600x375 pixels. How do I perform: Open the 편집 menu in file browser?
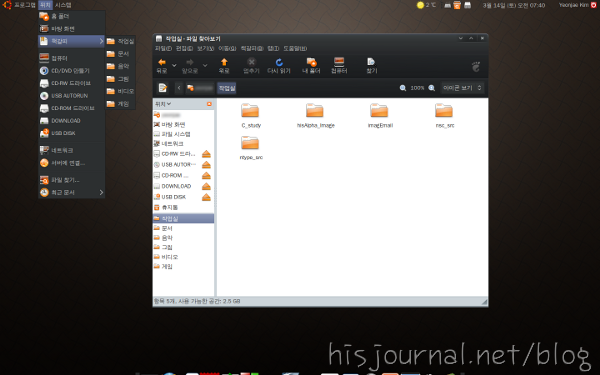[x=184, y=49]
